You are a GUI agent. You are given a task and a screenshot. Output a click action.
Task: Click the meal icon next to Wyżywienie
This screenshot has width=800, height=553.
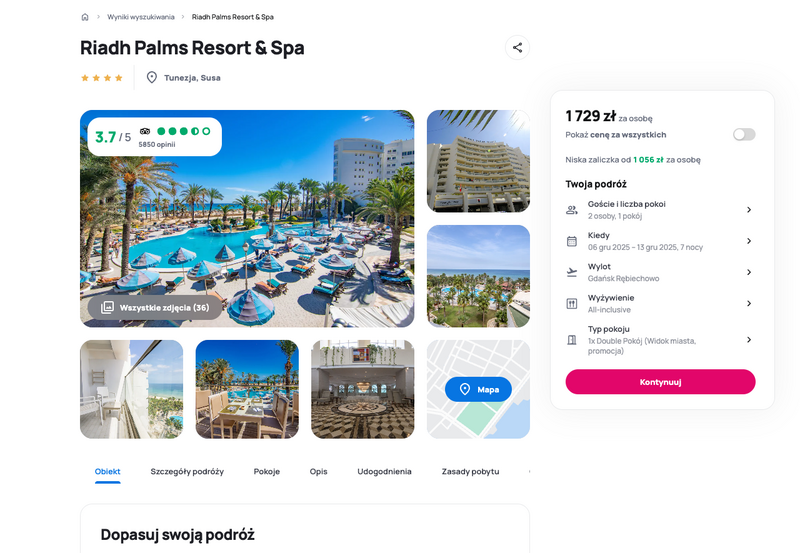tap(572, 304)
